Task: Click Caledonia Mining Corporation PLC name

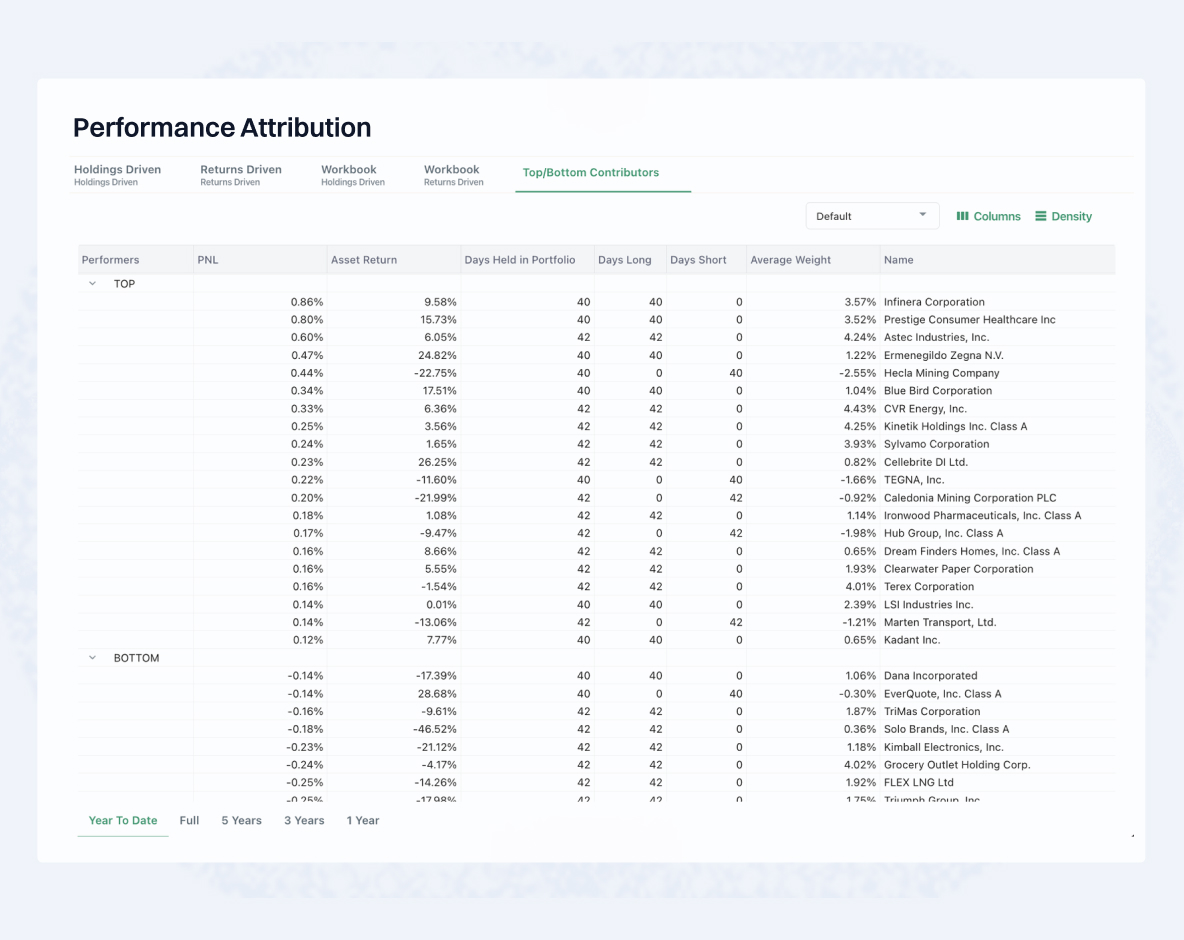Action: tap(970, 498)
